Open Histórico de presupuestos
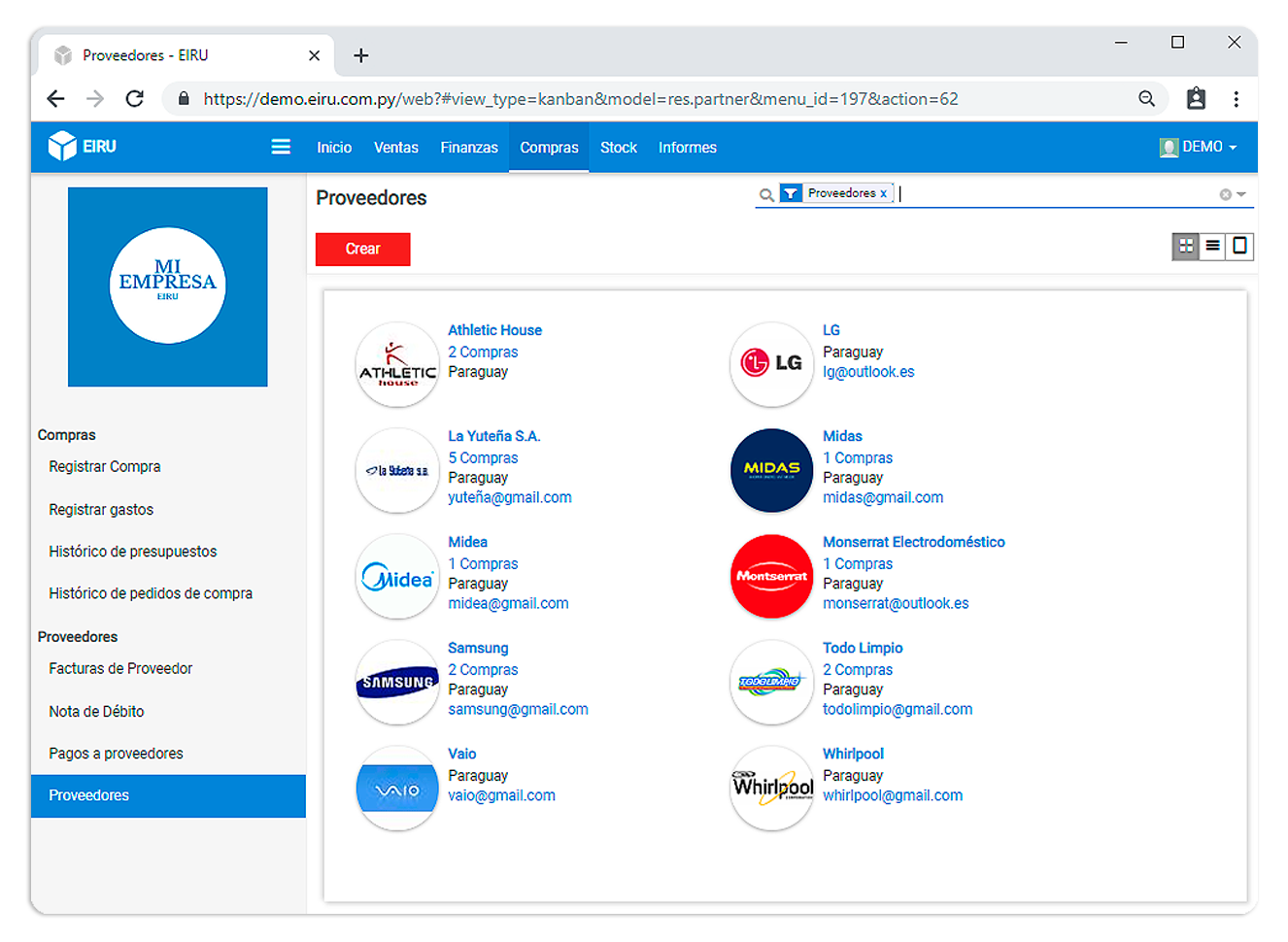This screenshot has height=942, width=1288. pos(133,551)
